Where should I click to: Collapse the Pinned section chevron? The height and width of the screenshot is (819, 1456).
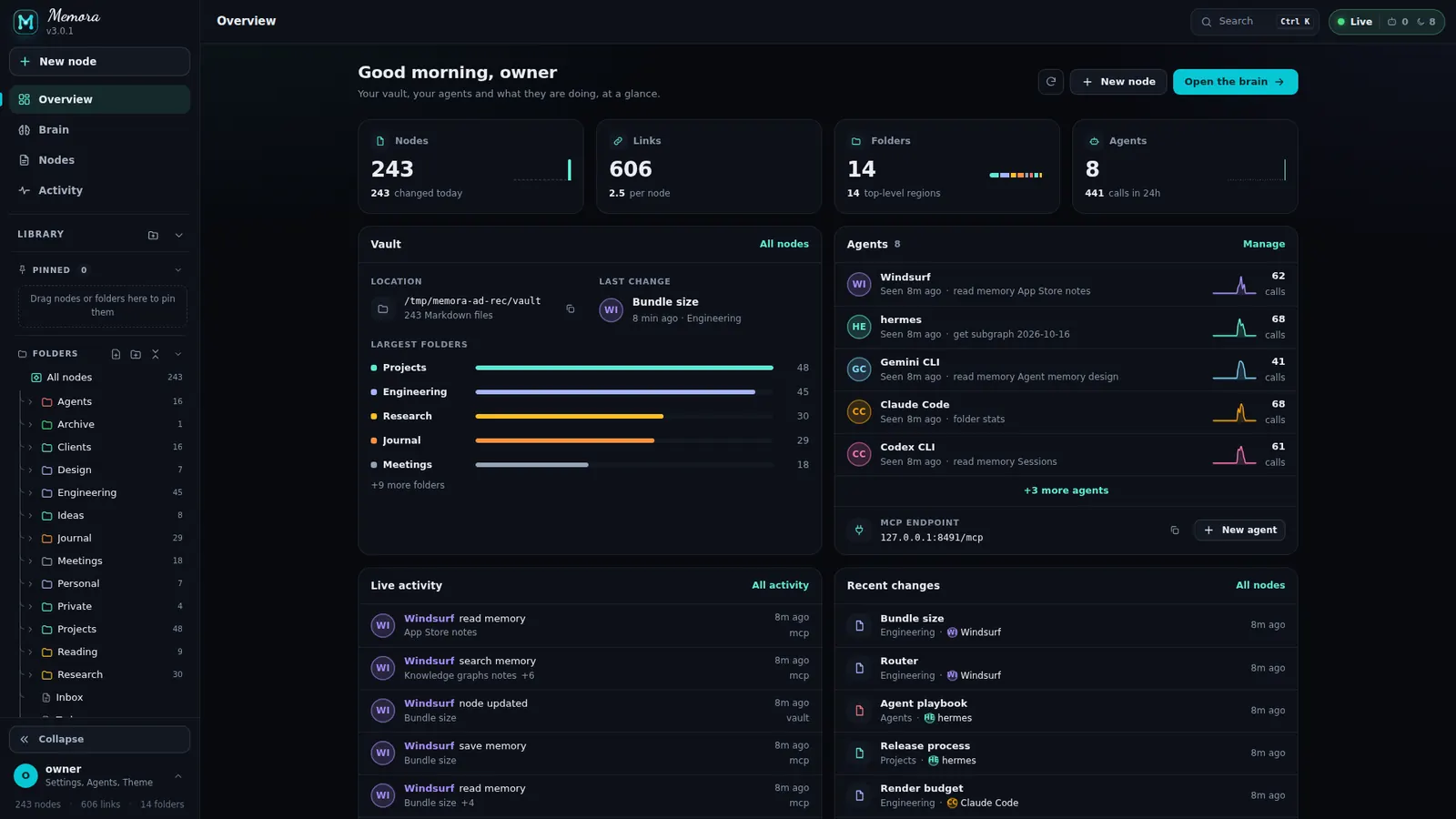click(x=178, y=270)
